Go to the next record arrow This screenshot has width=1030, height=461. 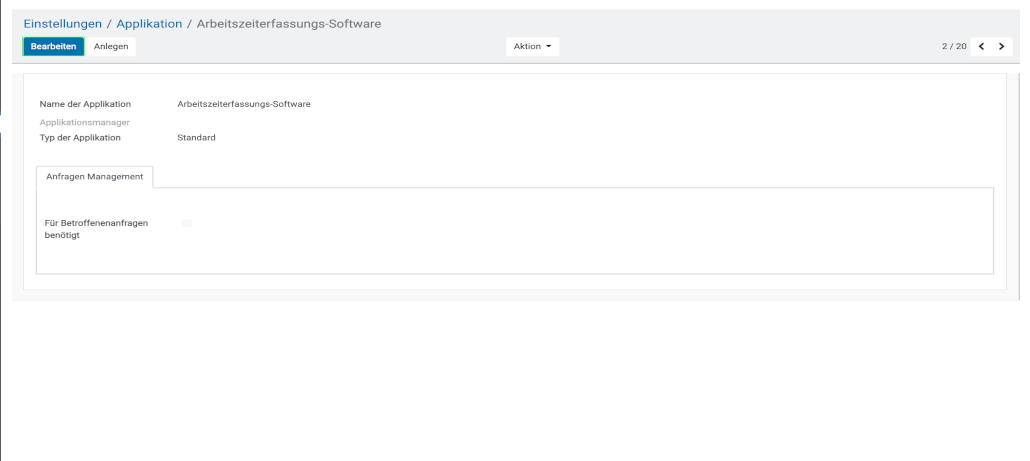[1001, 46]
